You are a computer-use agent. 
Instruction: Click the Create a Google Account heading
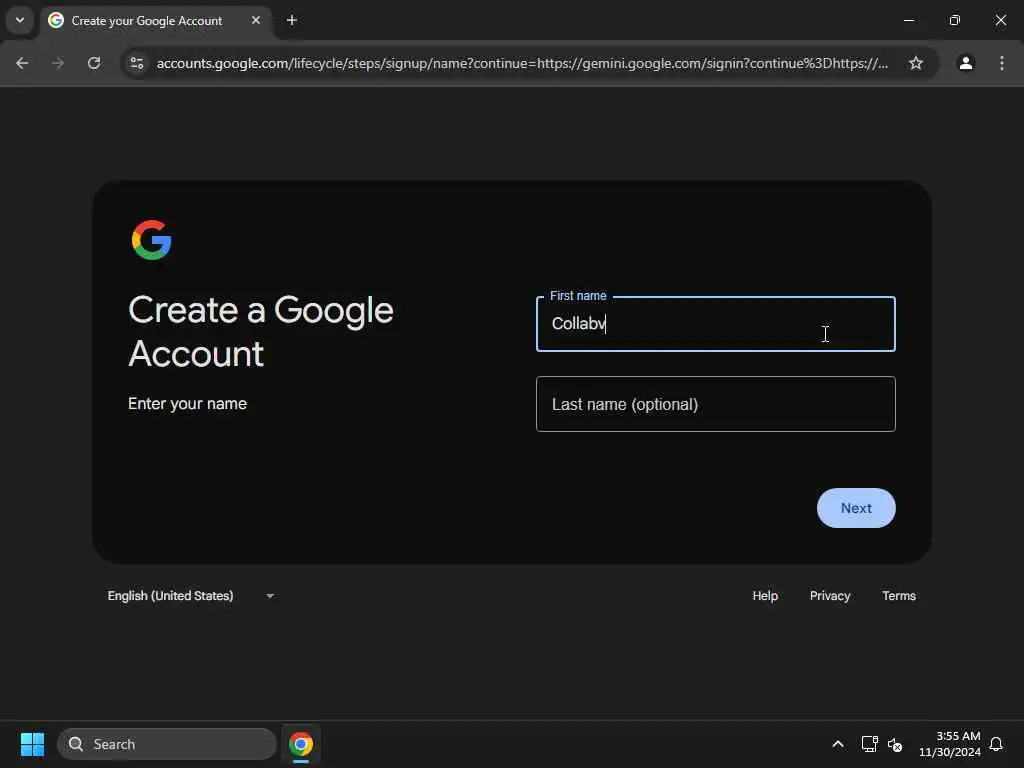261,332
